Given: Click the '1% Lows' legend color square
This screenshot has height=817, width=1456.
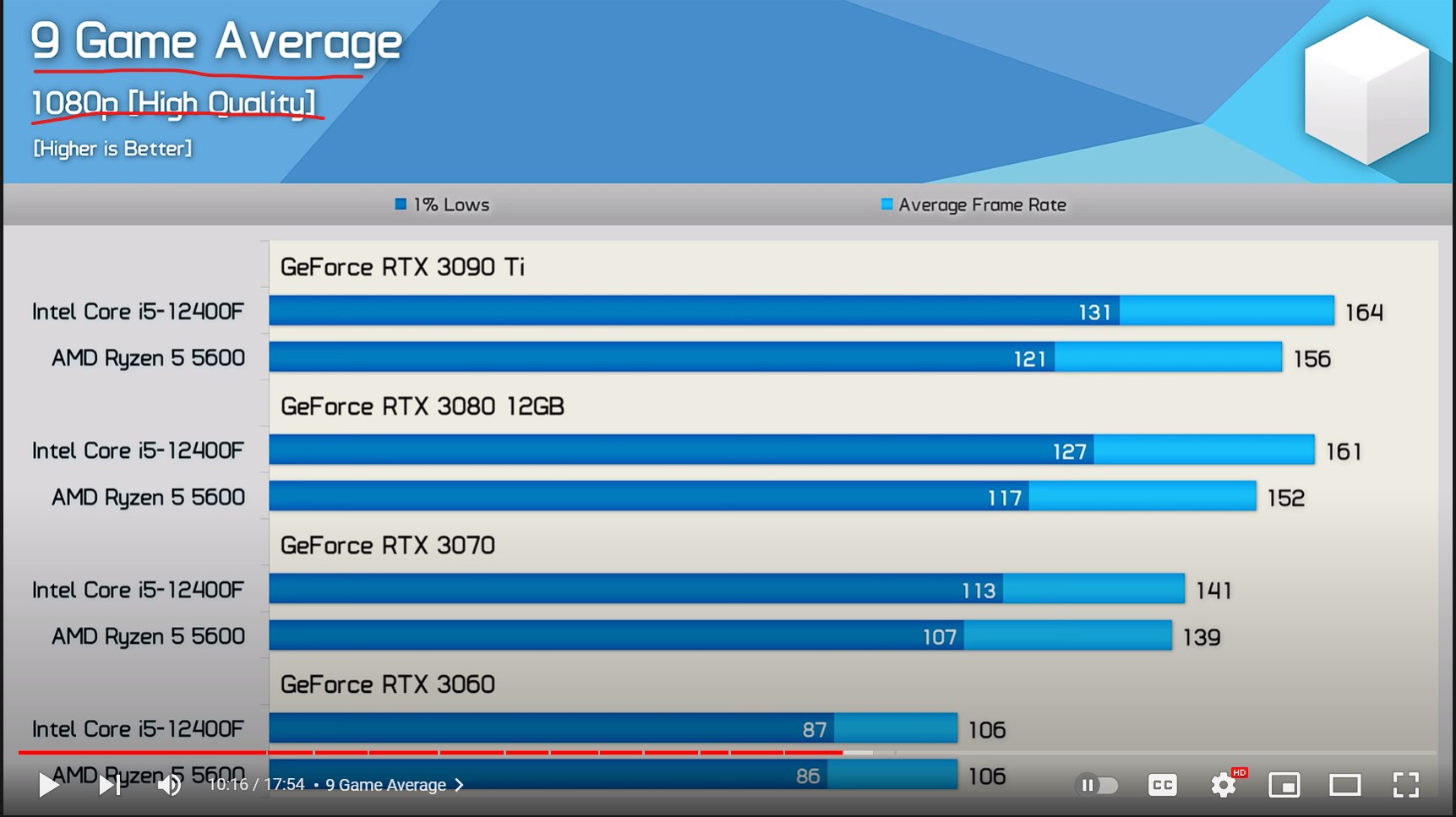Looking at the screenshot, I should [401, 204].
